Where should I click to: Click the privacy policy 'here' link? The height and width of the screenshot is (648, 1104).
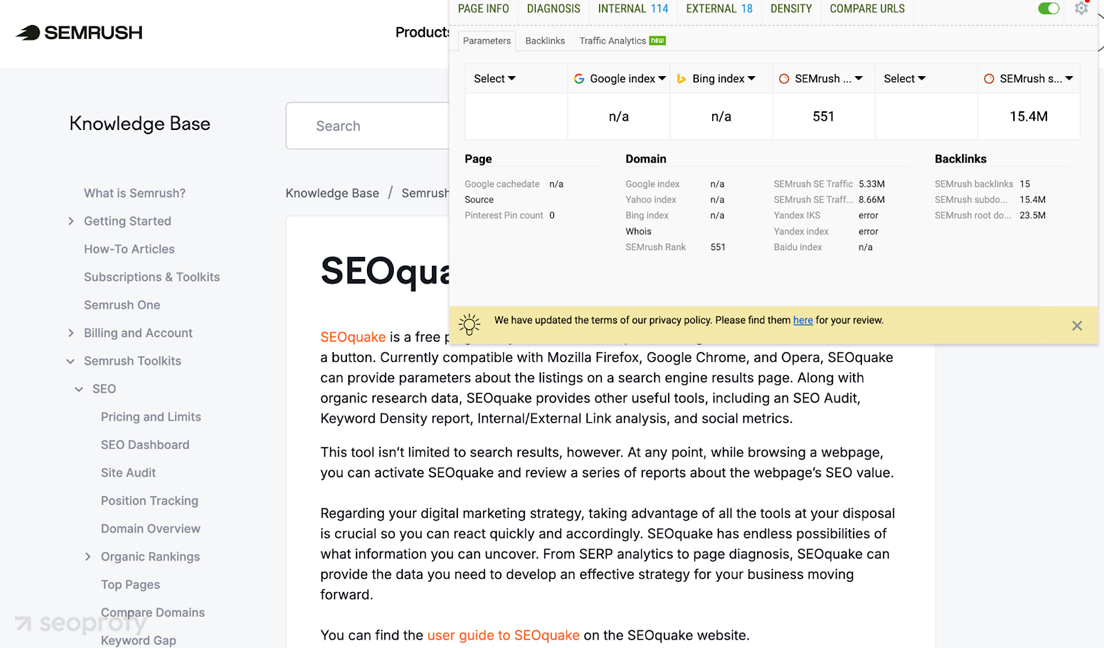pyautogui.click(x=803, y=319)
